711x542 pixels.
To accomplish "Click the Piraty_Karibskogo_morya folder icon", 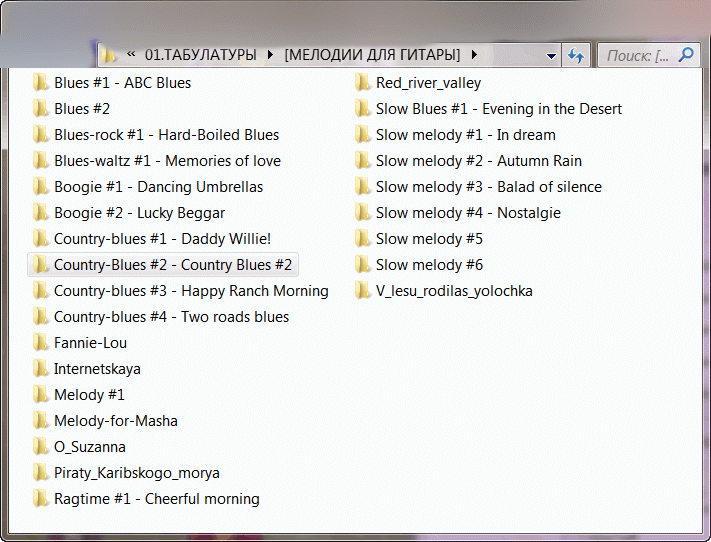I will 40,473.
